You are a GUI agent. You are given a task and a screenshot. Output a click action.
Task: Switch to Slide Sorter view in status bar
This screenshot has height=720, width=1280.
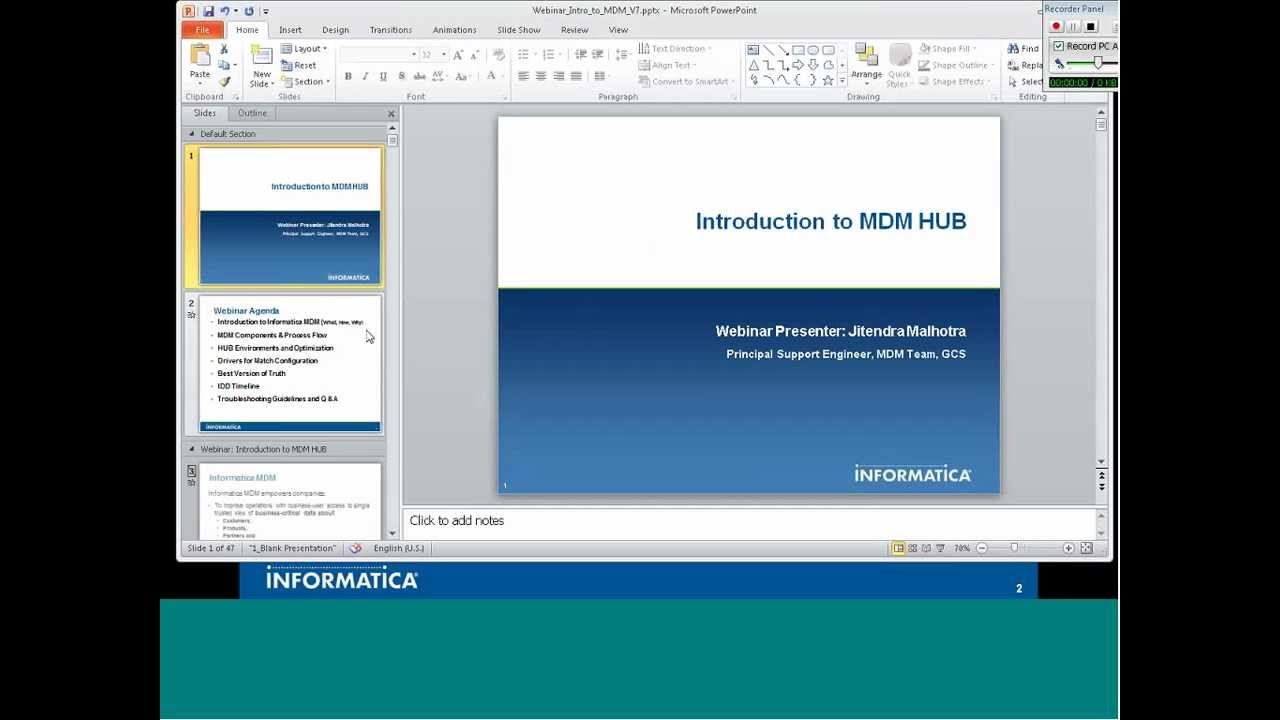[x=912, y=548]
